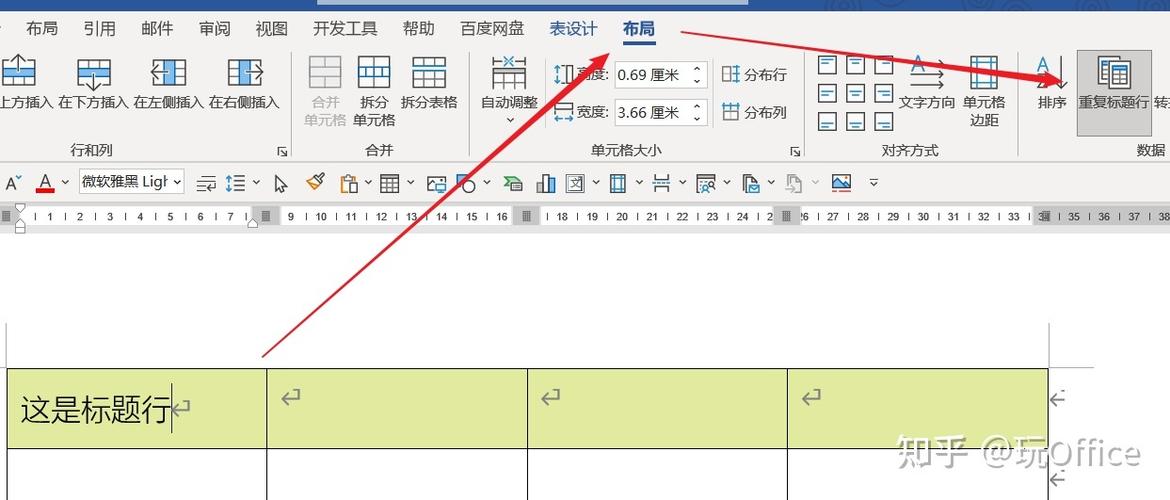Screen dimensions: 1170x500
Task: Click Merge Cells (合并单元格) icon
Action: click(325, 72)
